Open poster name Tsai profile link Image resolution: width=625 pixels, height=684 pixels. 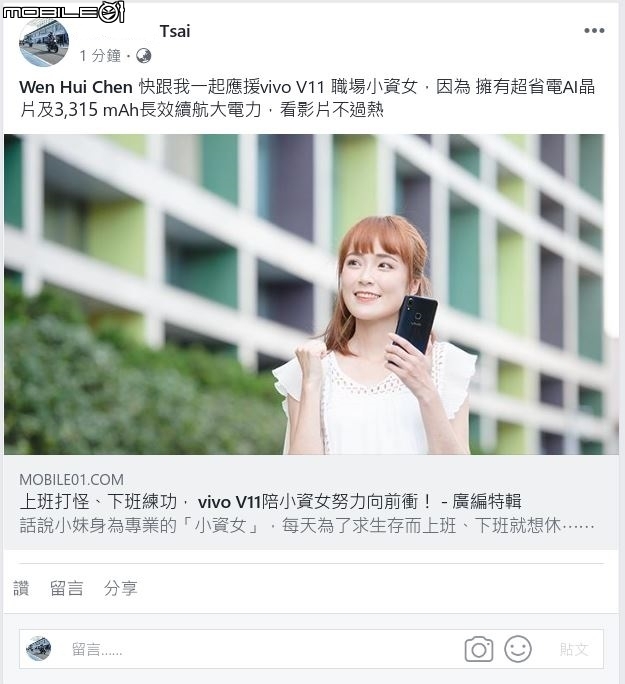(x=175, y=31)
